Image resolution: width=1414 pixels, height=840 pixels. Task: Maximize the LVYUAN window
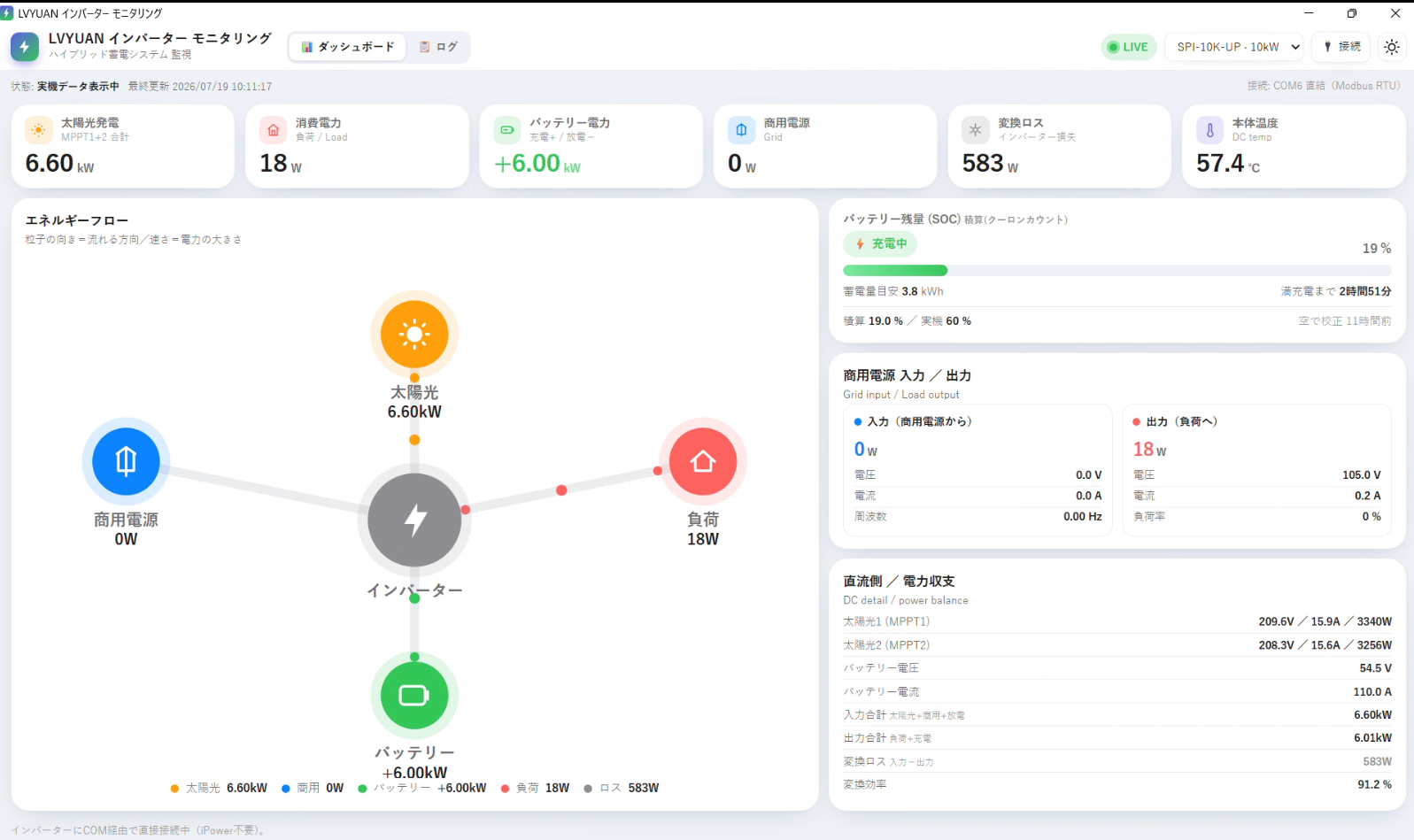point(1351,13)
